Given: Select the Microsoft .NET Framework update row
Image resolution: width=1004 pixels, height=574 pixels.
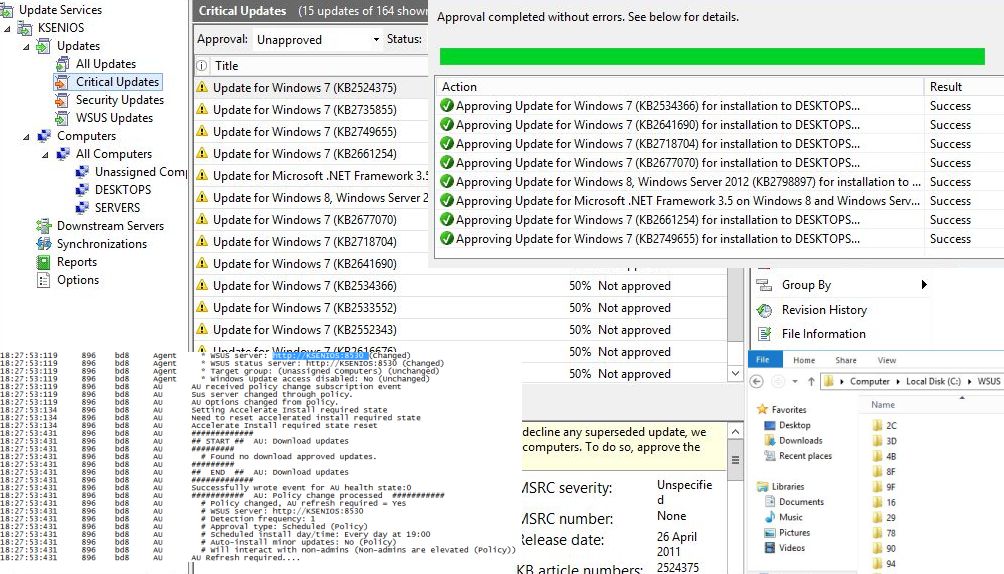Looking at the screenshot, I should pos(311,176).
